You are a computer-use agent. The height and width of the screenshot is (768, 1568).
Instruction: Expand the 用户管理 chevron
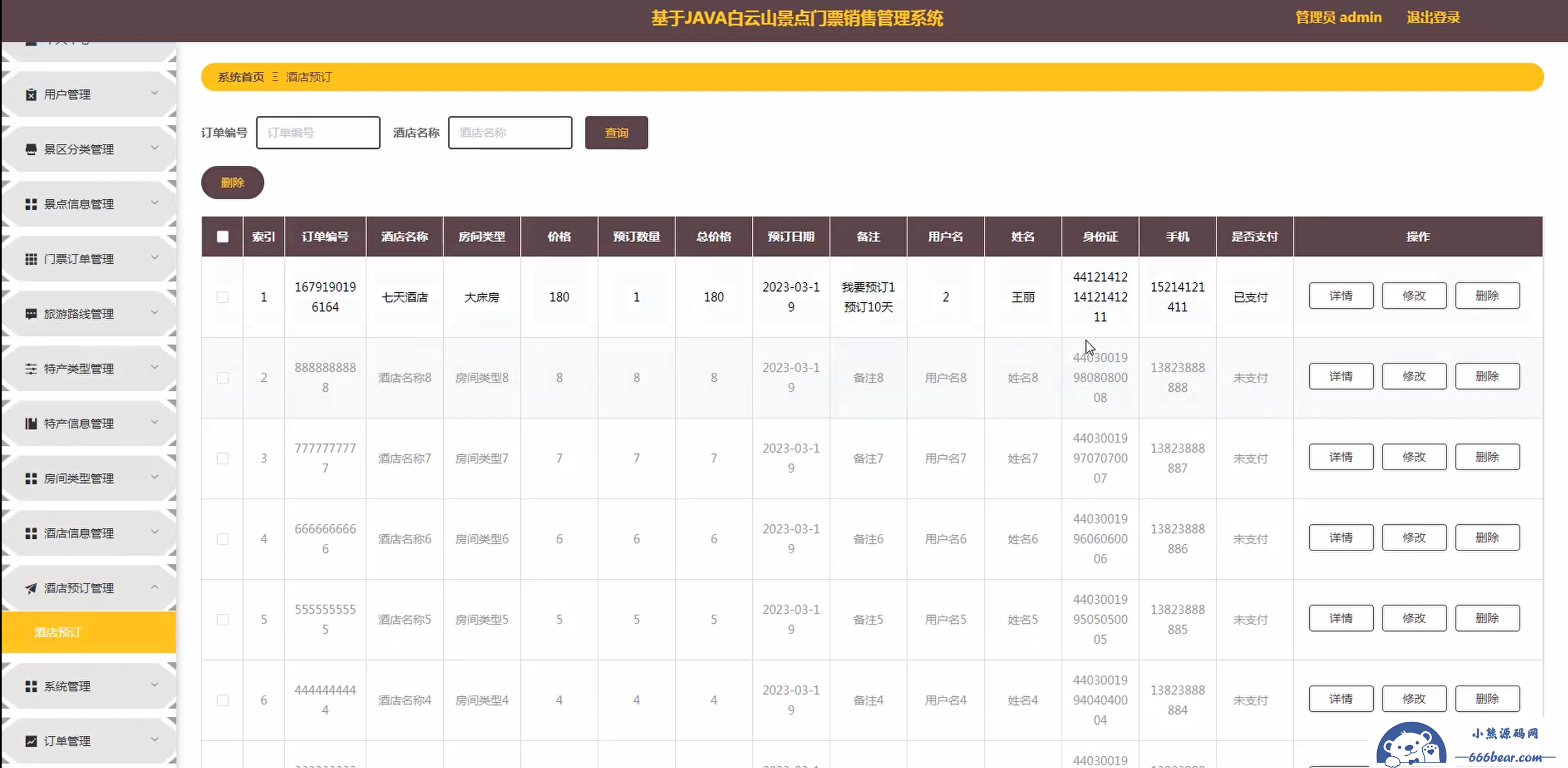click(155, 92)
